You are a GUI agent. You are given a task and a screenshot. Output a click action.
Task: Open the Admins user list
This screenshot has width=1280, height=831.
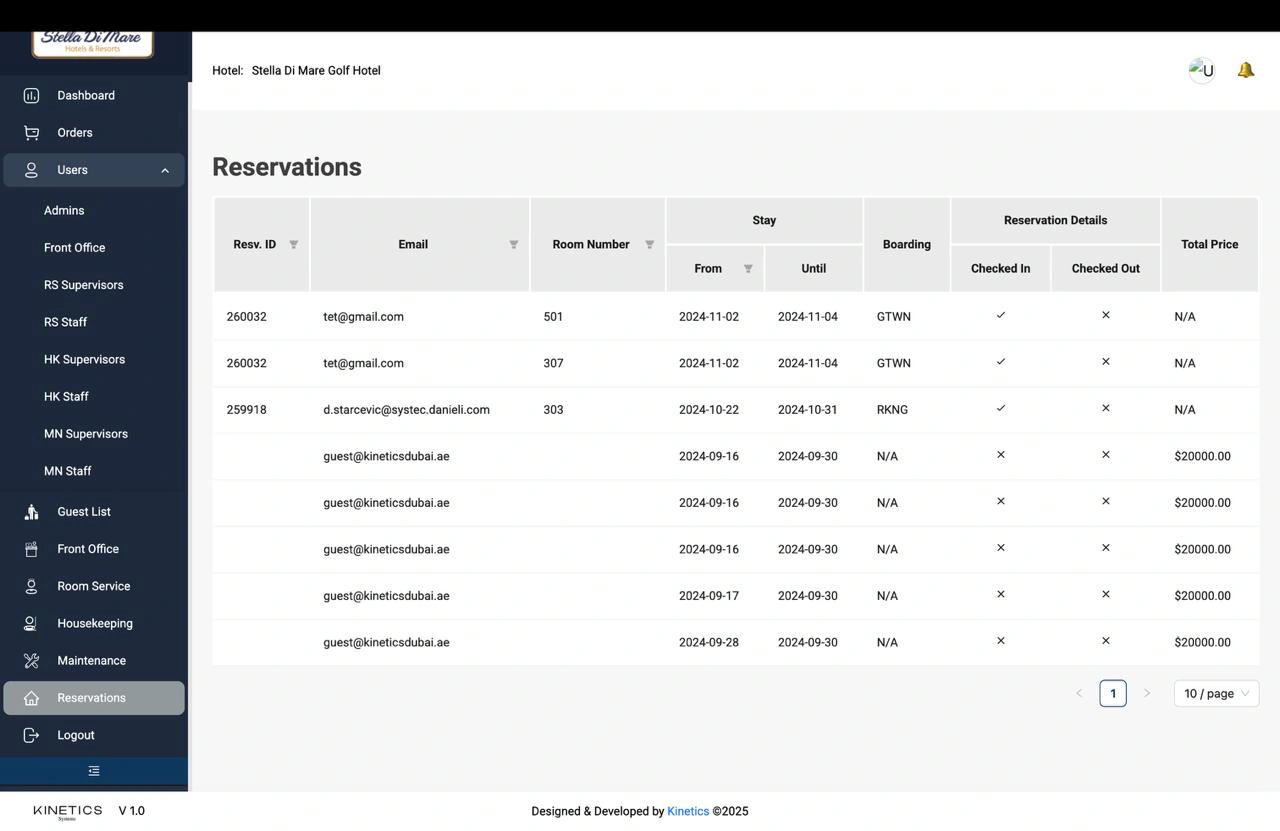click(x=64, y=211)
